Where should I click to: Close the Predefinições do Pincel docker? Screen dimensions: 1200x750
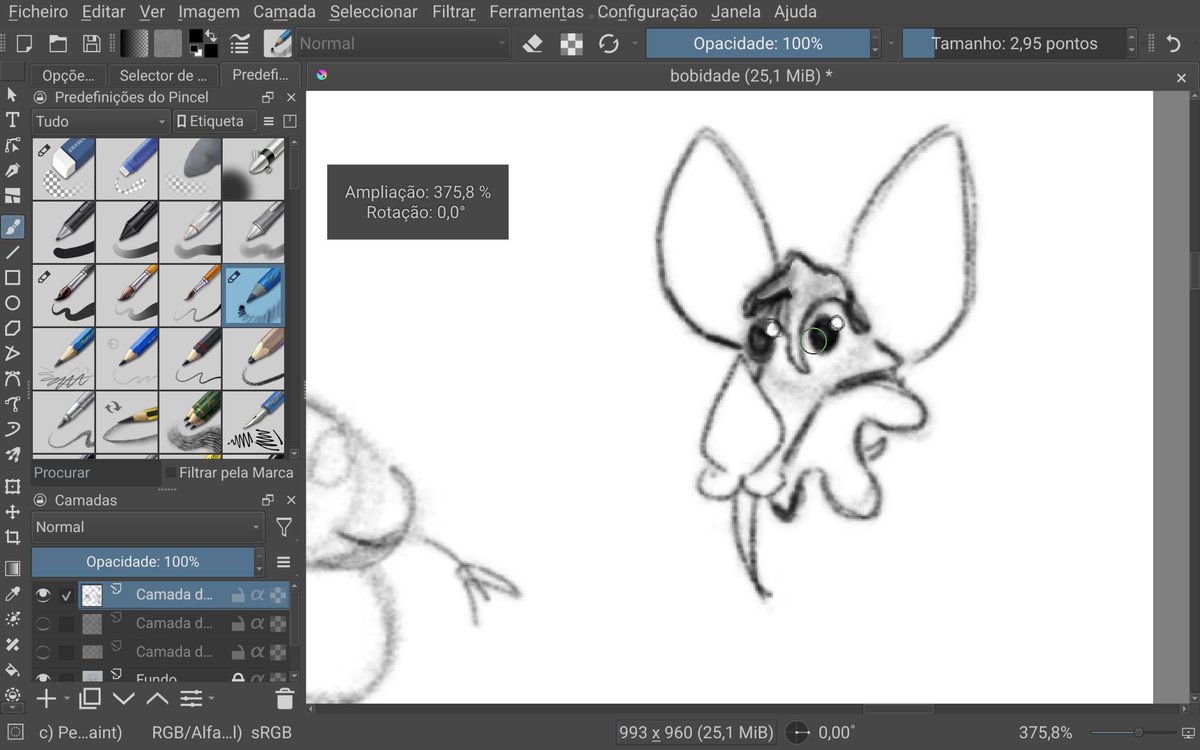click(291, 97)
